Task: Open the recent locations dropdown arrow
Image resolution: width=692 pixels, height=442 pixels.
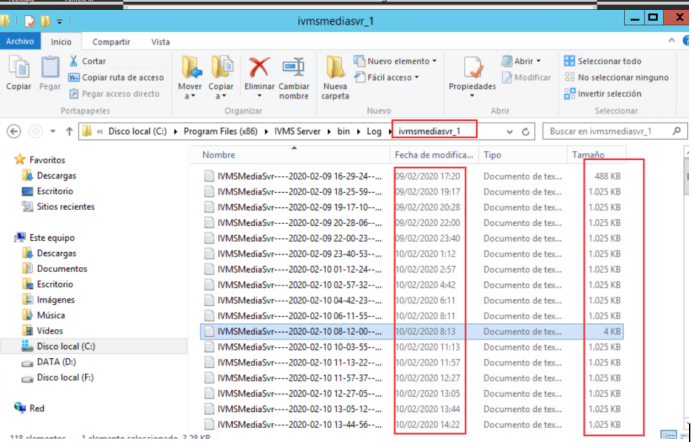Action: (53, 131)
